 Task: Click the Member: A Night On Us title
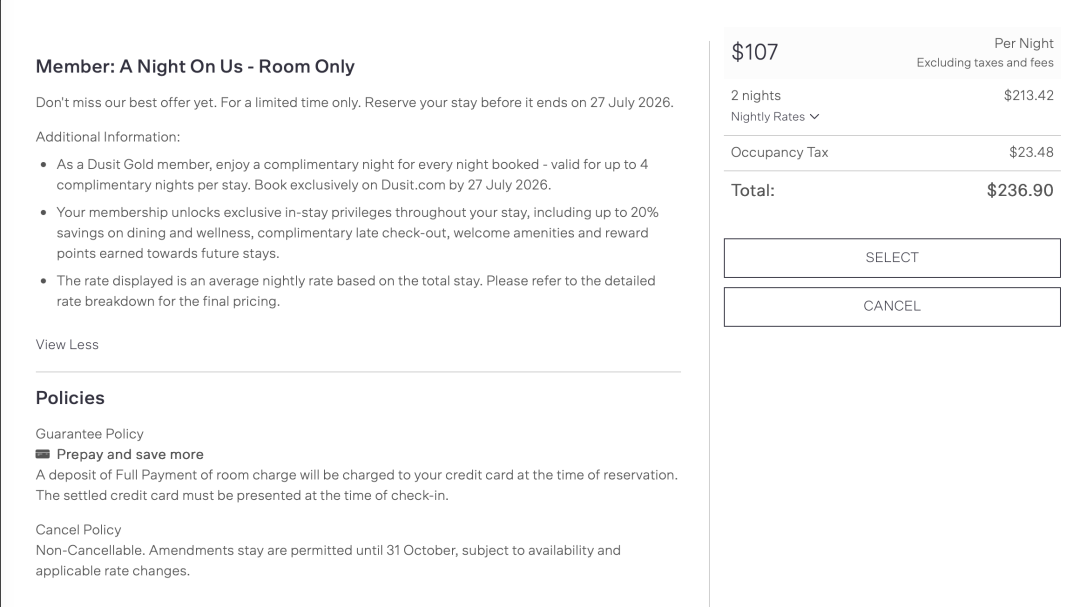[x=195, y=67]
